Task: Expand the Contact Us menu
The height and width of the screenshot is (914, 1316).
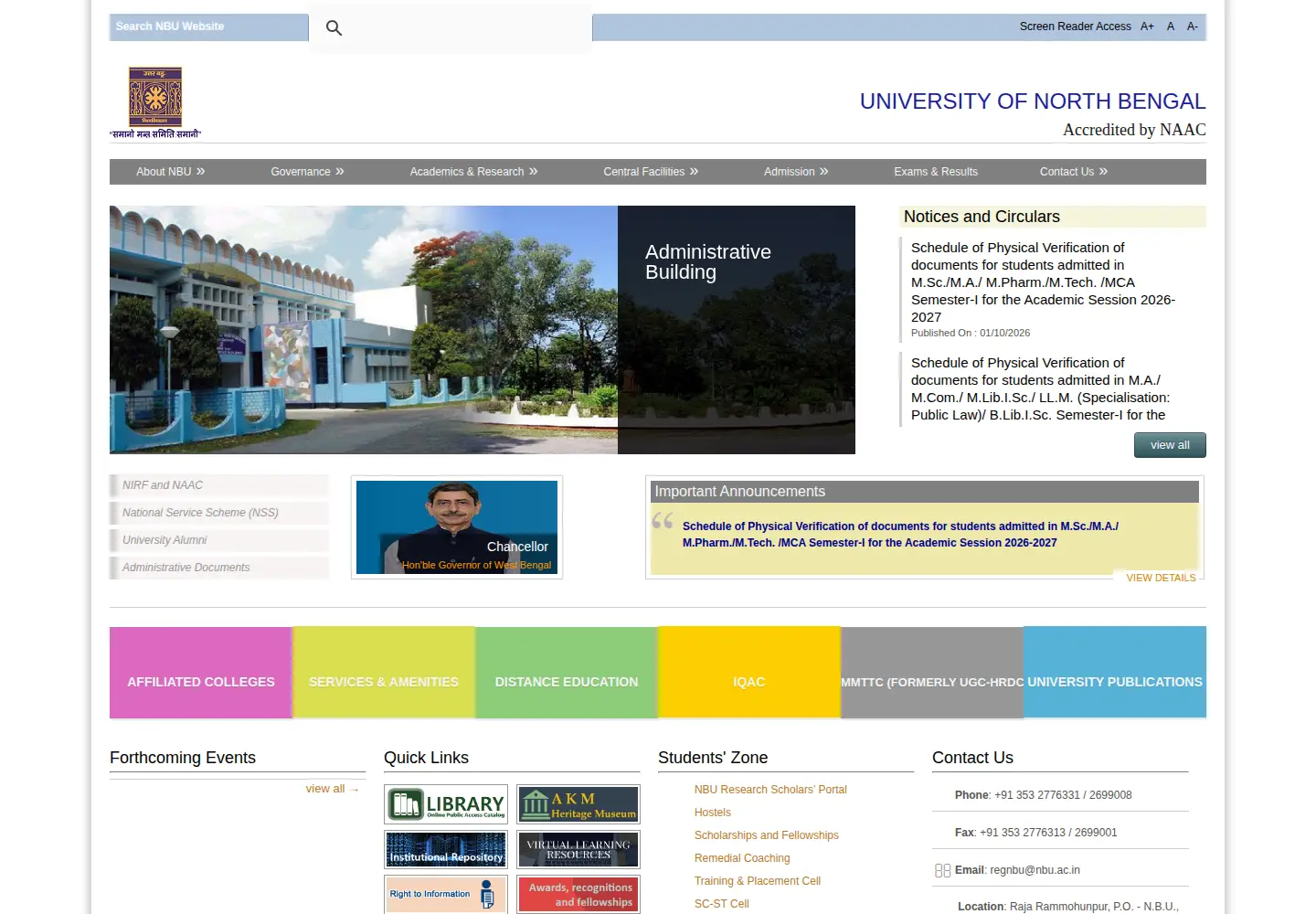Action: pyautogui.click(x=1074, y=172)
